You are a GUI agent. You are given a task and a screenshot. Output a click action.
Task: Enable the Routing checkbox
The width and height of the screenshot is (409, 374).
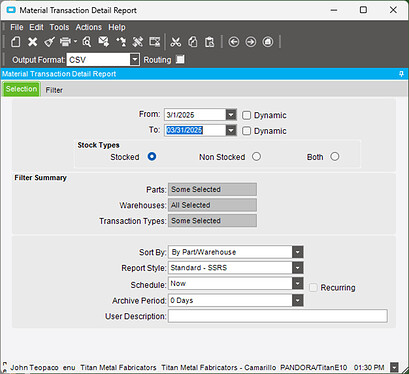pyautogui.click(x=180, y=59)
